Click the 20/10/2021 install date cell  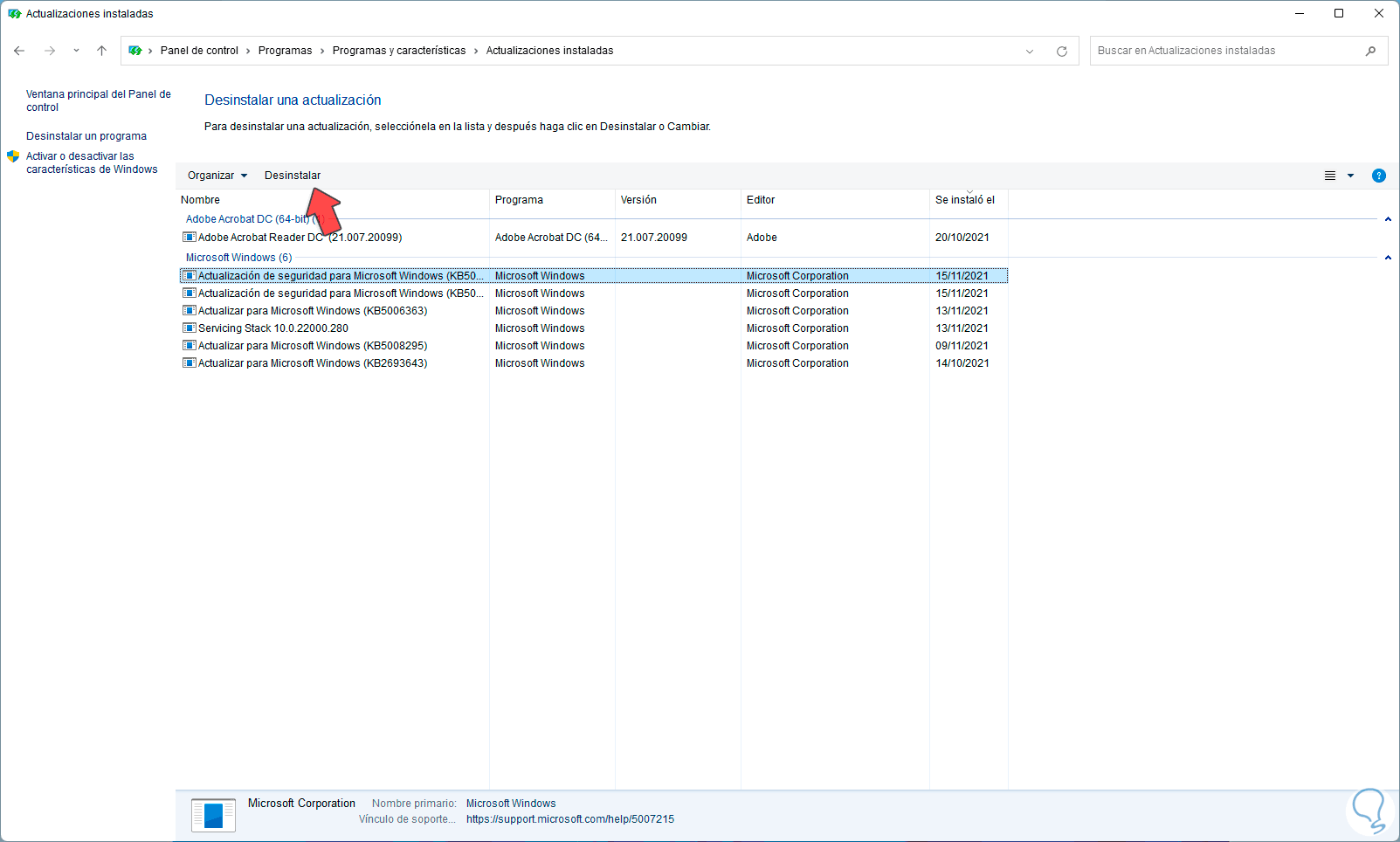tap(962, 238)
